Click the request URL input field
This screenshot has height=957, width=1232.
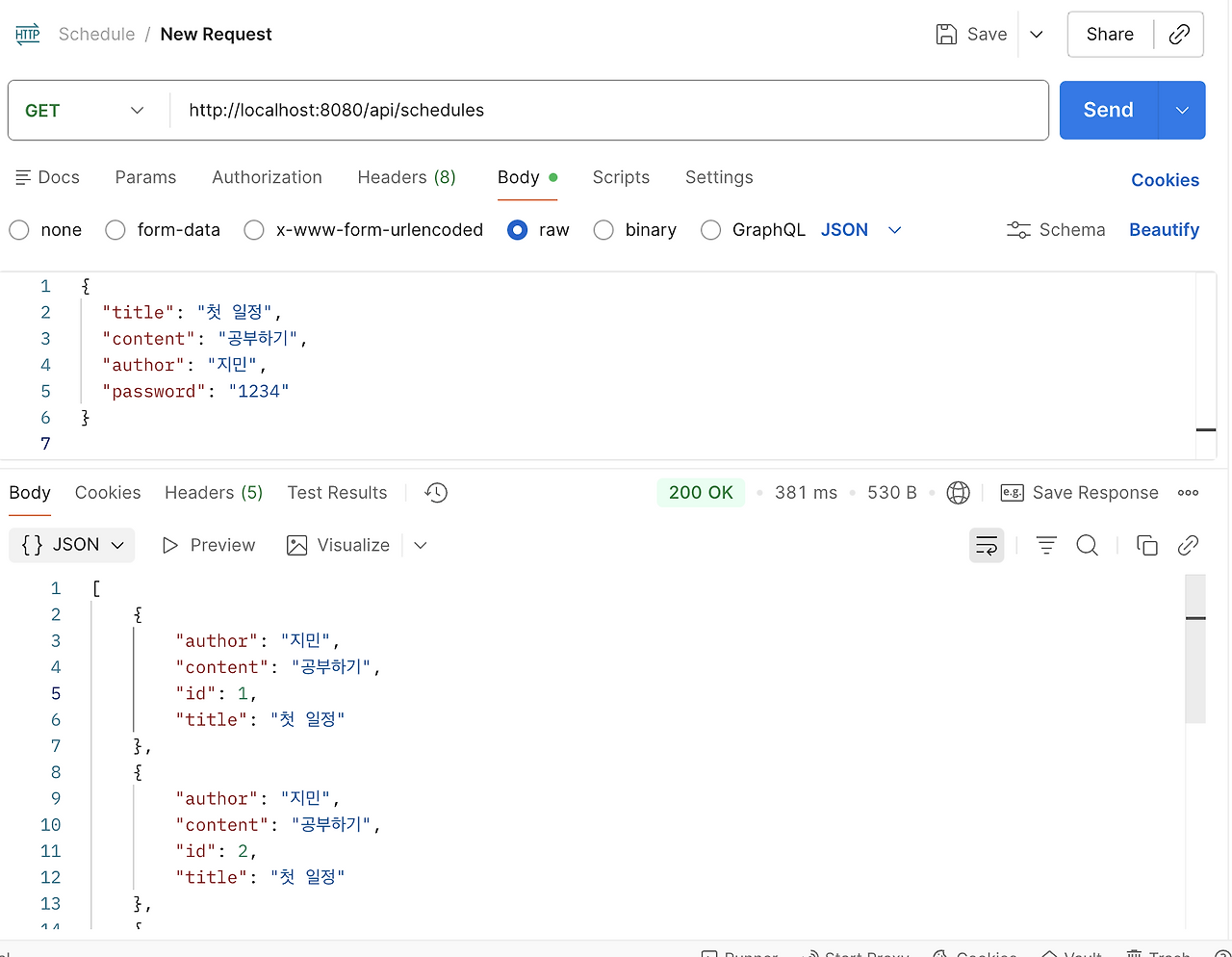coord(610,111)
